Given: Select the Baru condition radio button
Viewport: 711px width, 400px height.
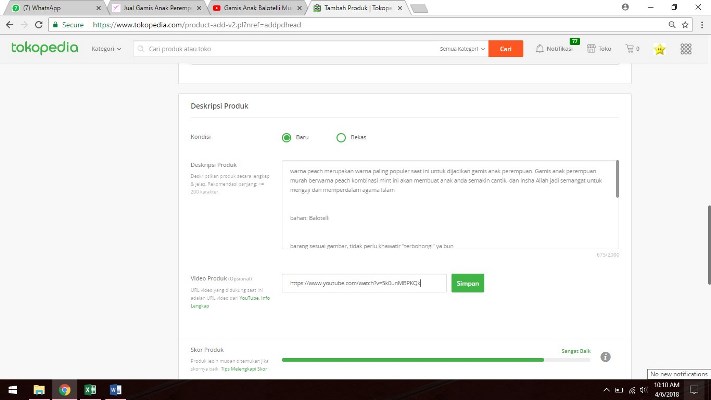Looking at the screenshot, I should point(286,137).
